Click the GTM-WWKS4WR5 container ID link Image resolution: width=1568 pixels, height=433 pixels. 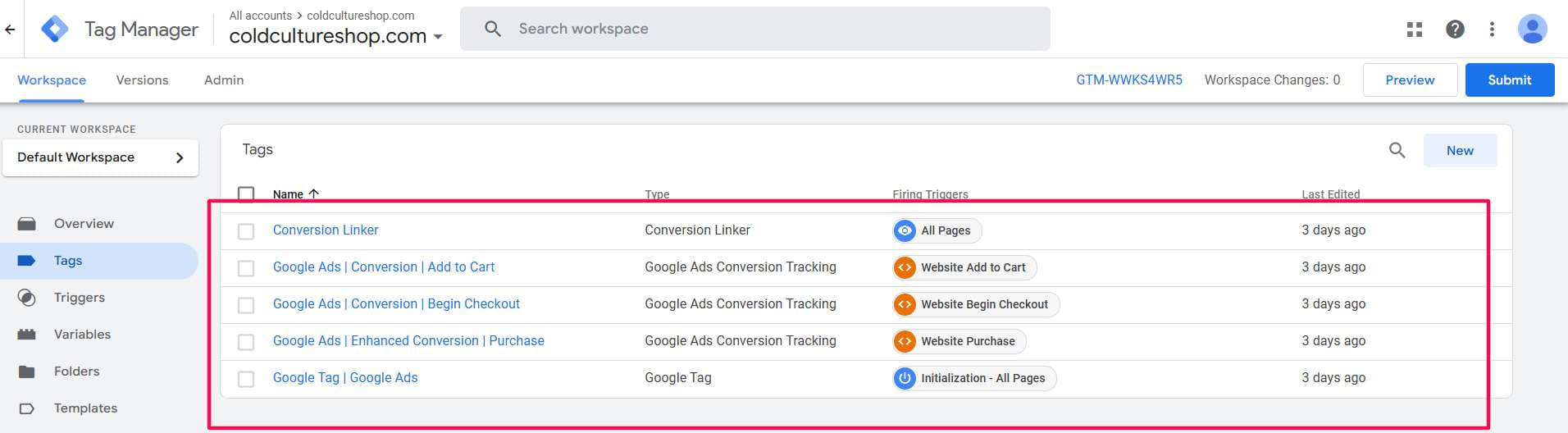coord(1129,80)
